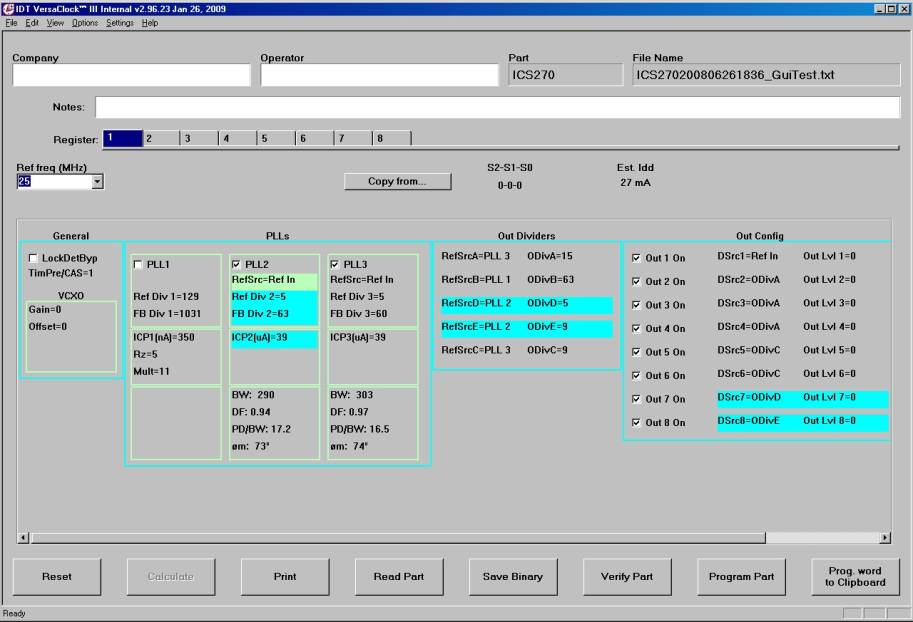Click the Print button
913x622 pixels.
coord(285,577)
